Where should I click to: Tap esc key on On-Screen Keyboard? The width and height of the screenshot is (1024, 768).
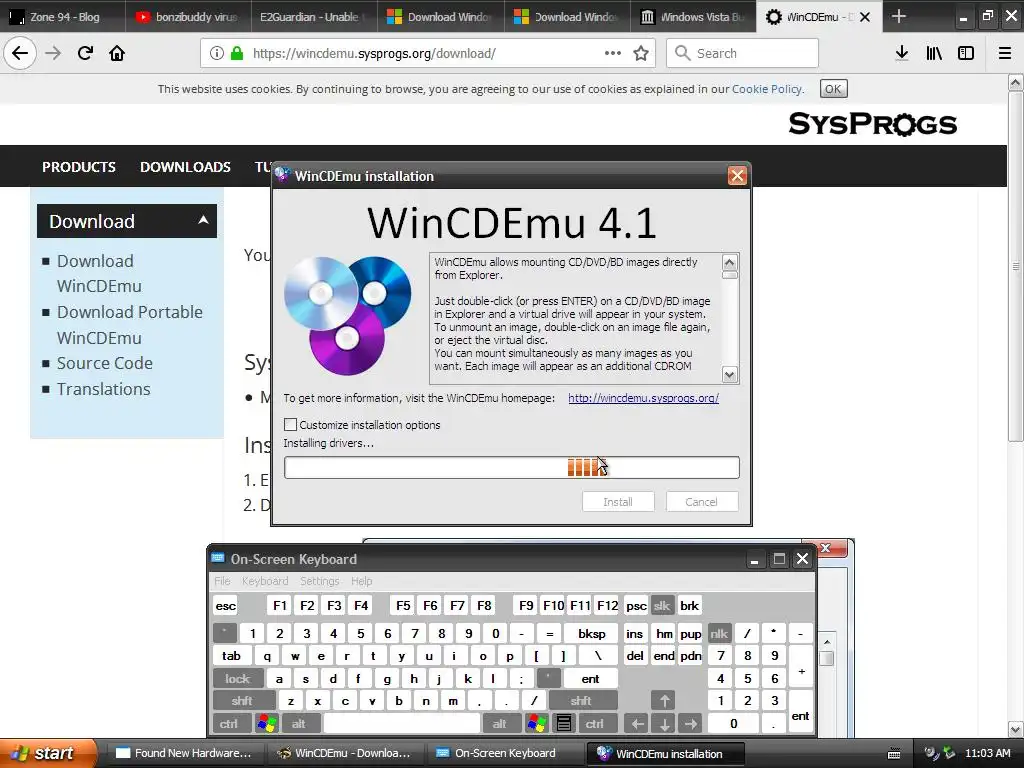click(x=226, y=605)
